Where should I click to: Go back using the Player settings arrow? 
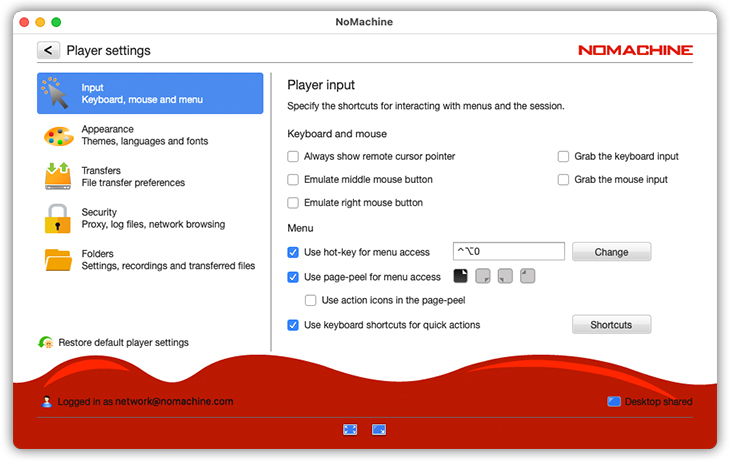(48, 50)
